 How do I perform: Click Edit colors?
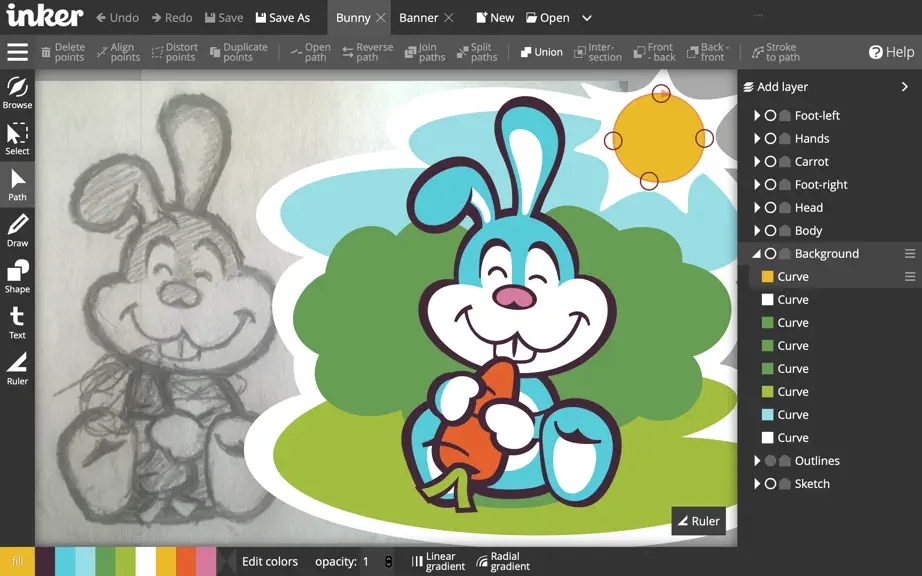pos(270,561)
